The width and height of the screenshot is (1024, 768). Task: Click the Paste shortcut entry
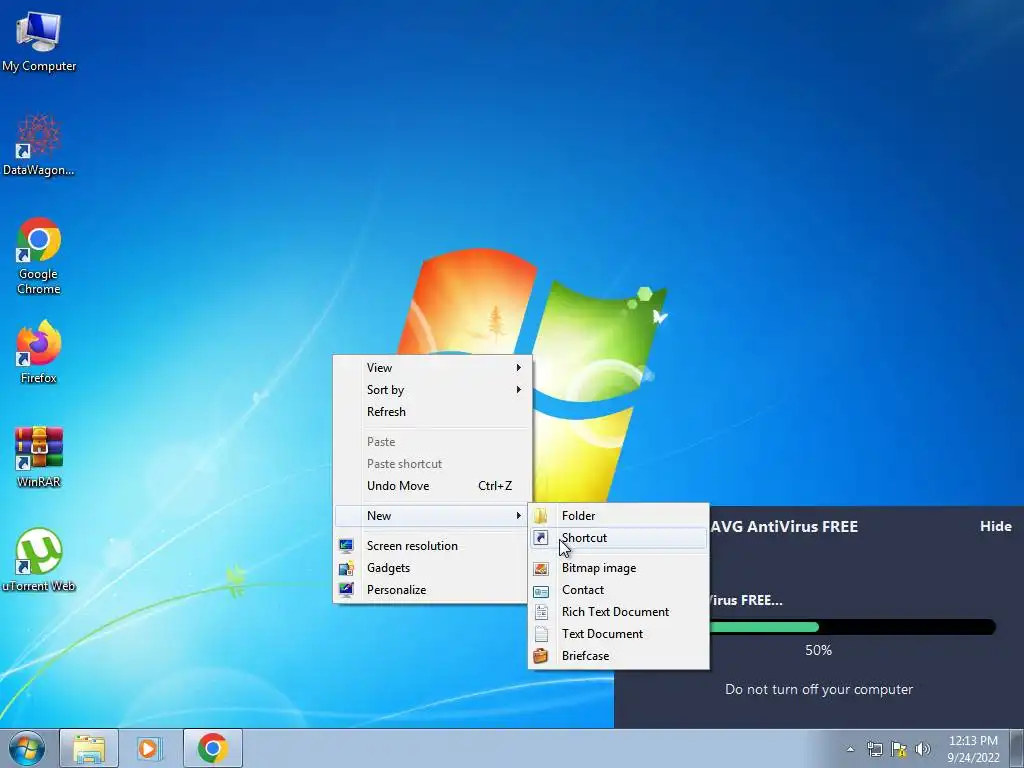[x=432, y=464]
